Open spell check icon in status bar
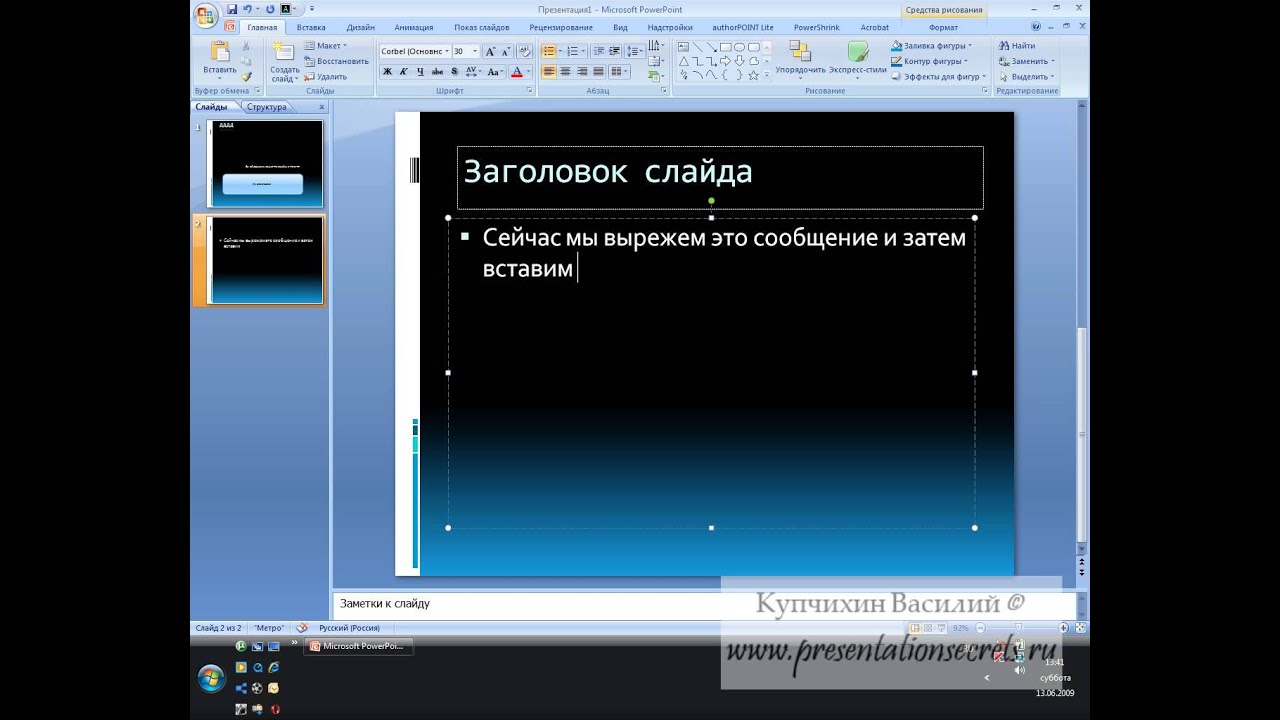The width and height of the screenshot is (1280, 720). pyautogui.click(x=302, y=628)
